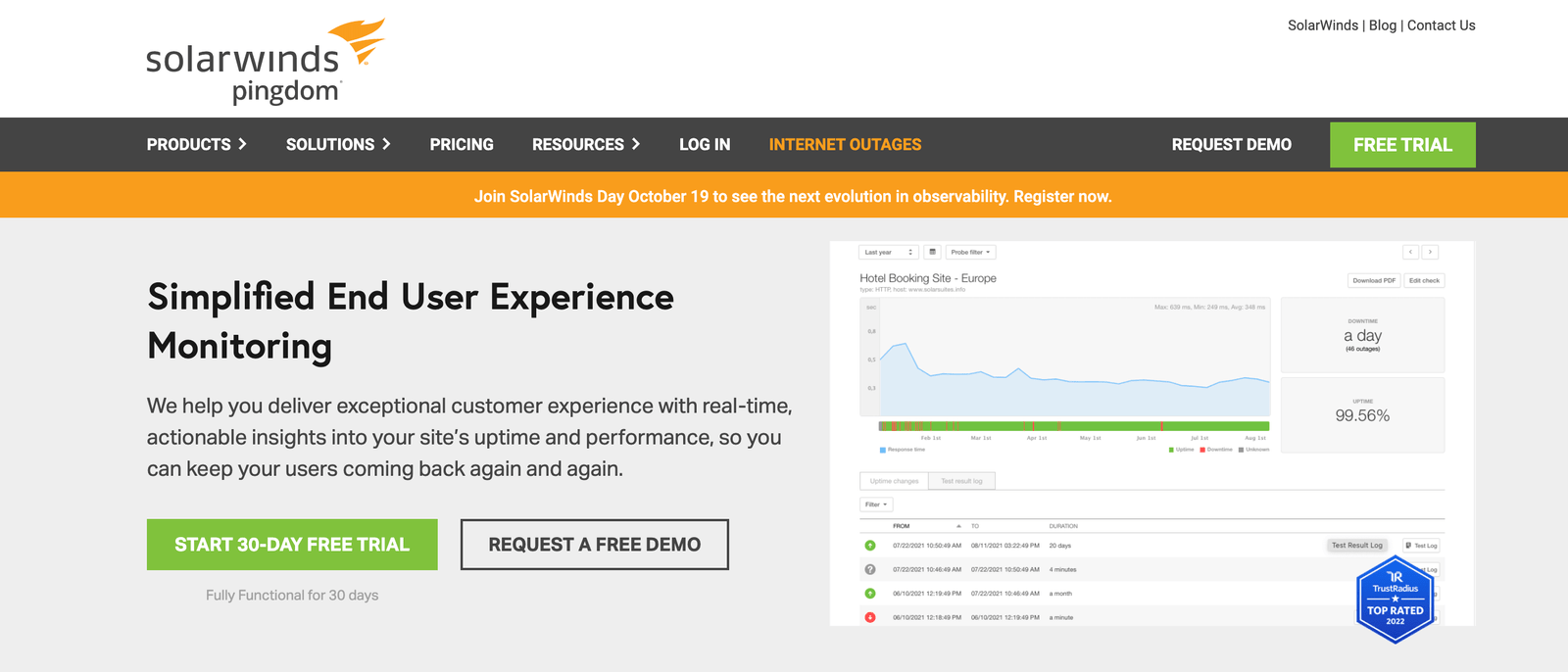
Task: Click the Simplified End User Experience Monitoring heading
Action: [x=411, y=321]
